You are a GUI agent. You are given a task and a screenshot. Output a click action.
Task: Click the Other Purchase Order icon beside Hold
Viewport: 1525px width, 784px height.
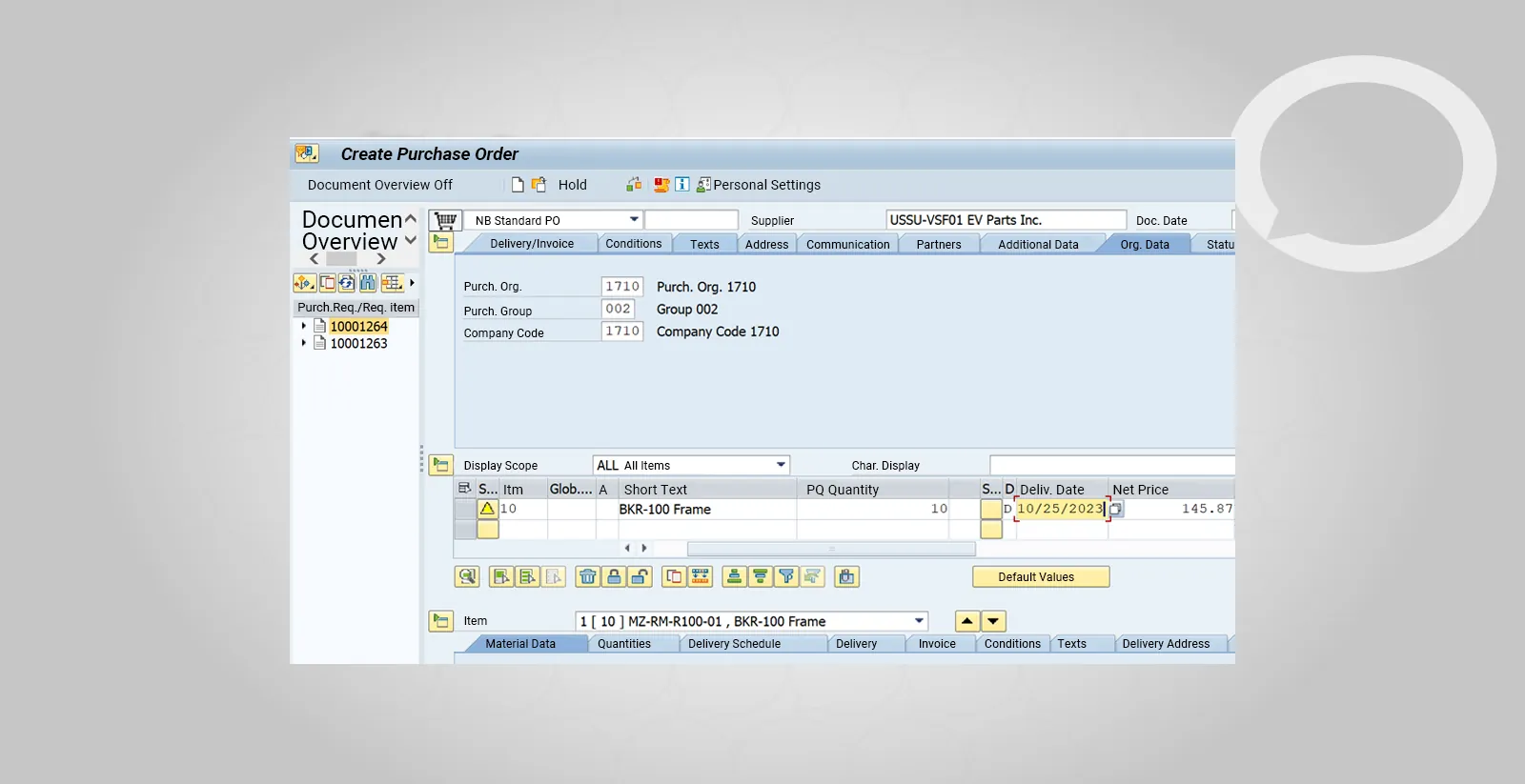pyautogui.click(x=539, y=185)
